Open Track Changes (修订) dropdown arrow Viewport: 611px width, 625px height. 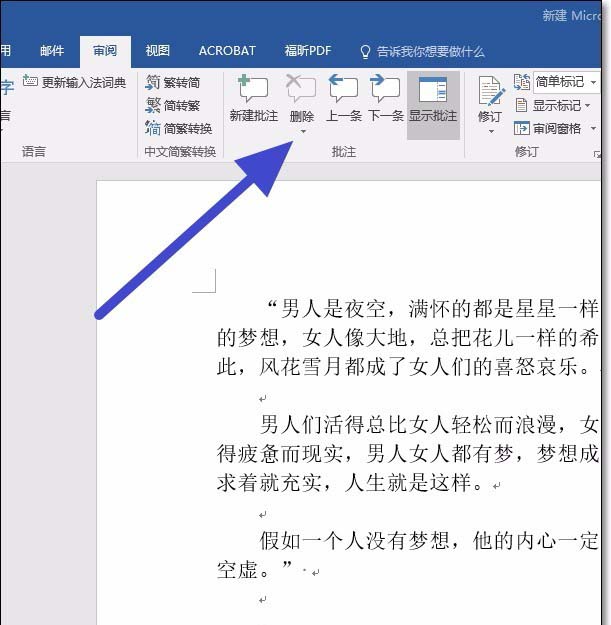[x=491, y=131]
